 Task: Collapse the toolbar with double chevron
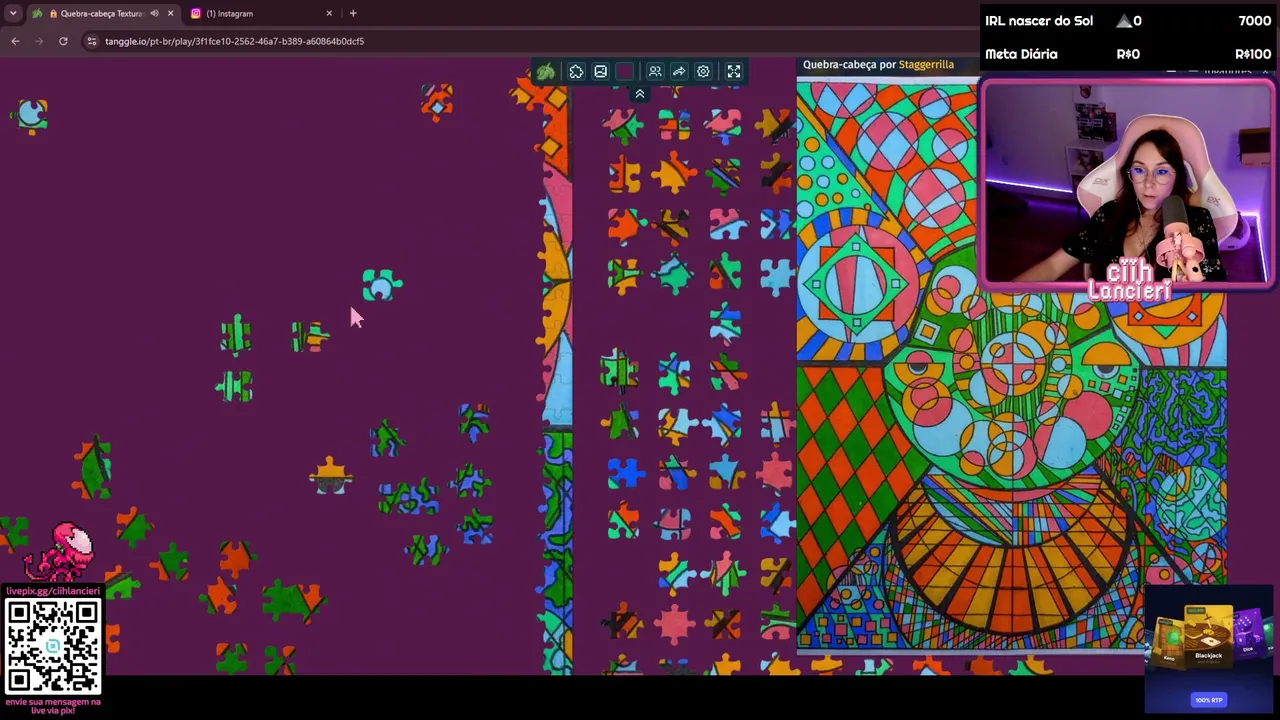[x=640, y=94]
